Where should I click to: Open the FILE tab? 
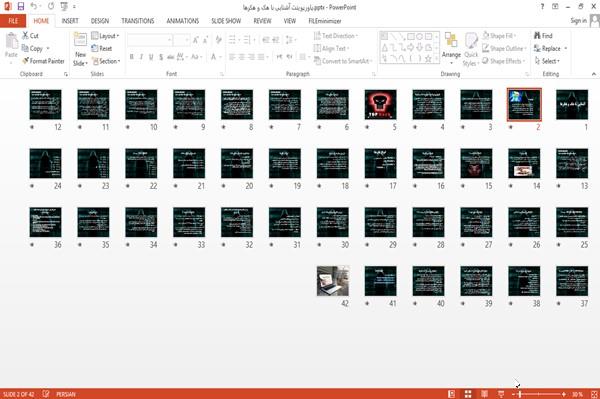tap(13, 21)
